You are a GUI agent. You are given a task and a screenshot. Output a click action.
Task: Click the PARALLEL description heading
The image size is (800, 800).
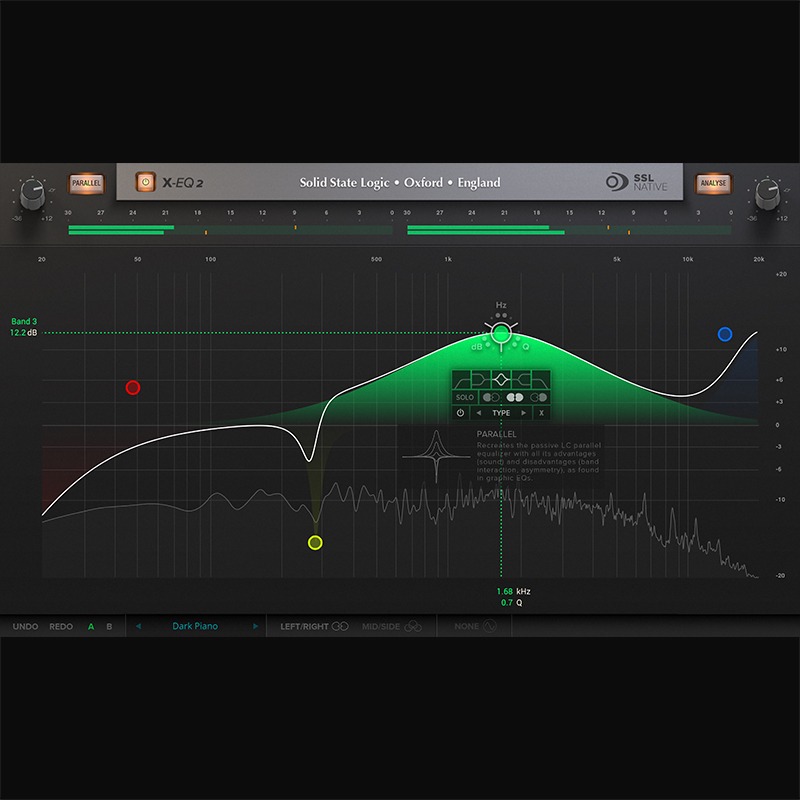coord(496,434)
